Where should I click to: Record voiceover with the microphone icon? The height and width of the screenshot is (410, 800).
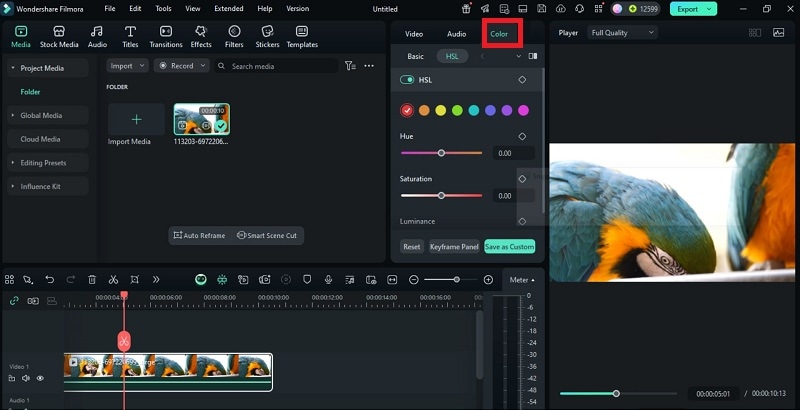(329, 279)
